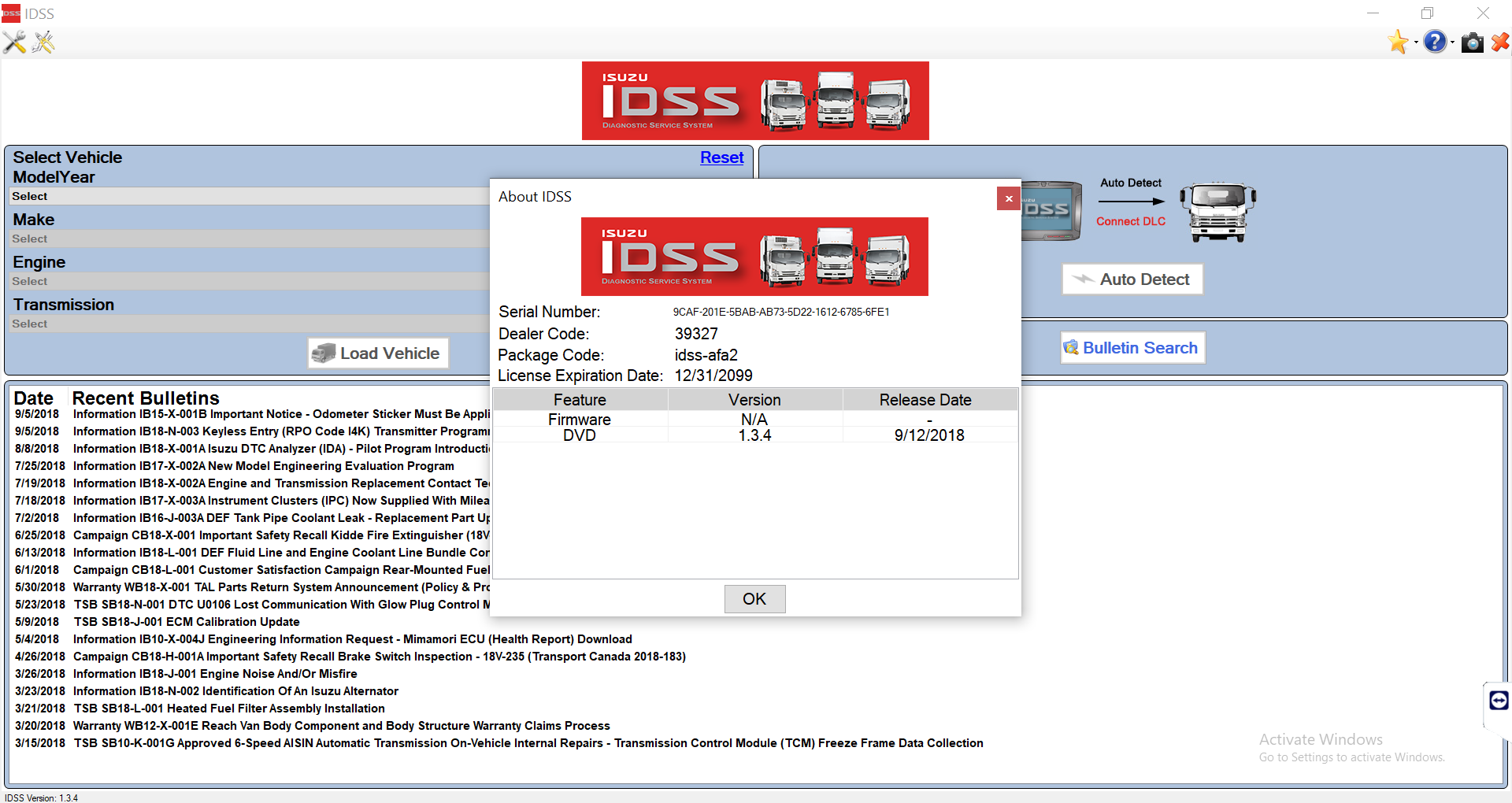The width and height of the screenshot is (1512, 803).
Task: Click the DVD release date 9/12/2018
Action: pos(929,435)
